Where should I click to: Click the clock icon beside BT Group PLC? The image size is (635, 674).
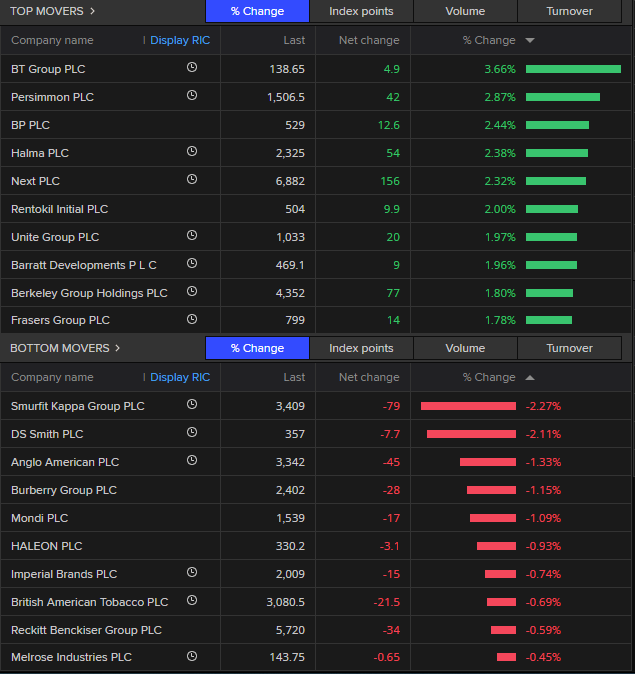[192, 67]
